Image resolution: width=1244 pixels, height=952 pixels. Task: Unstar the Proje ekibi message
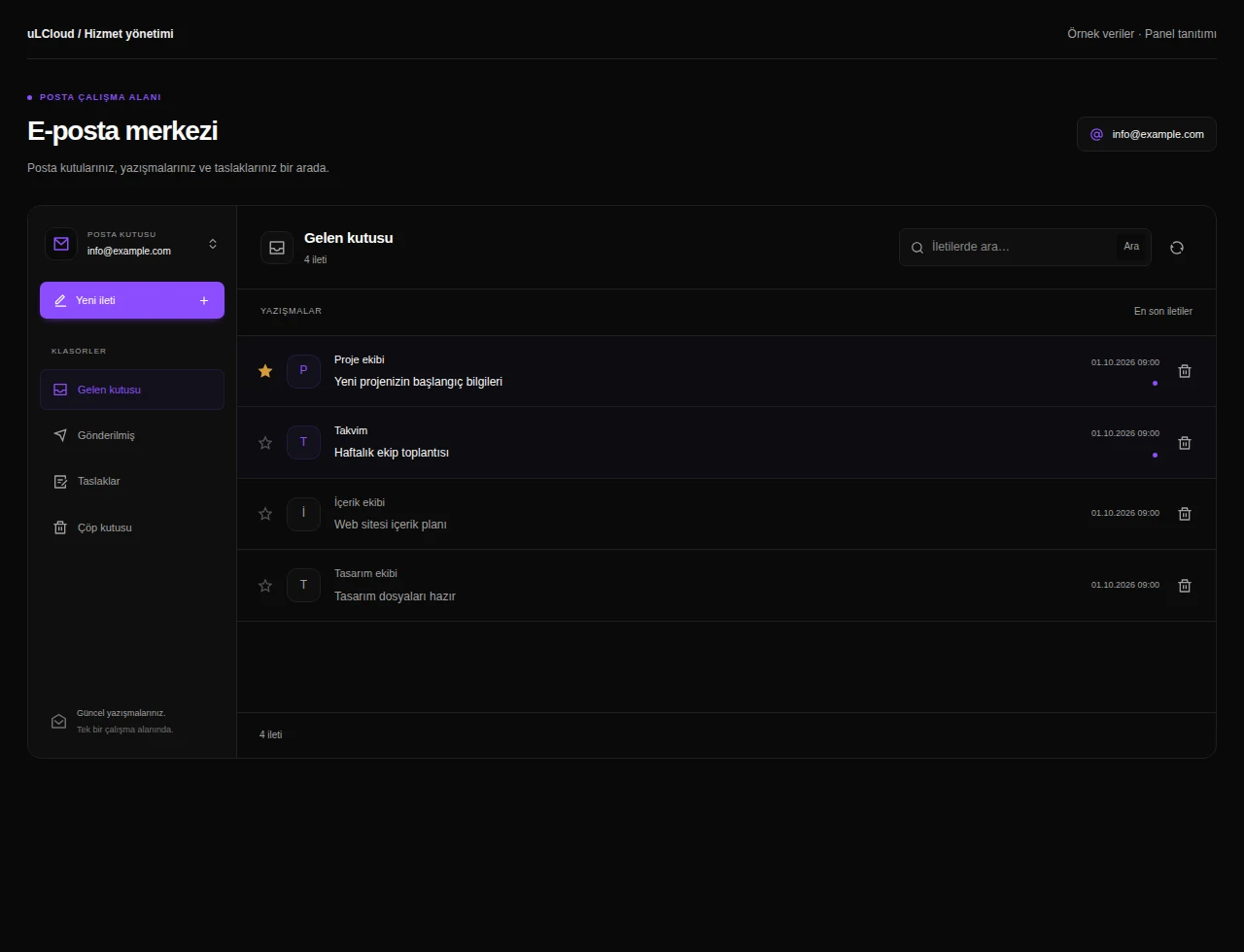pyautogui.click(x=265, y=371)
